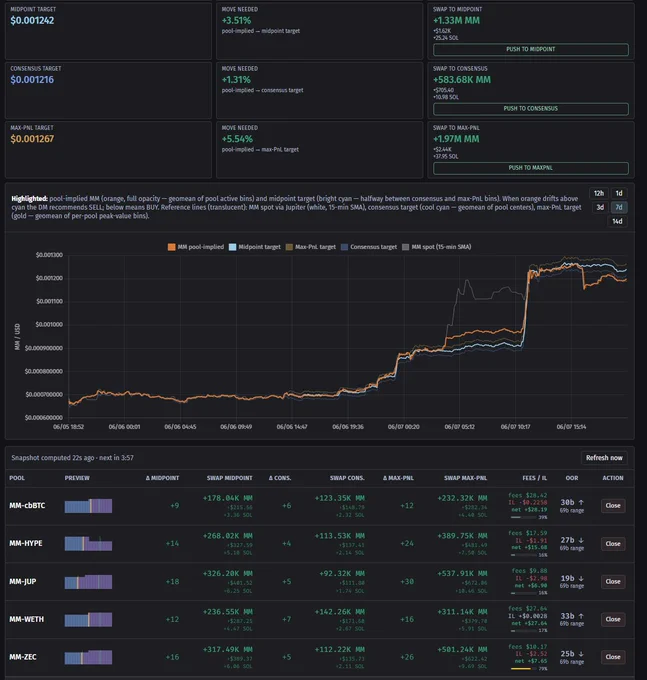Click the 30b out-of-range indicator for MM-cbBTC

(572, 503)
